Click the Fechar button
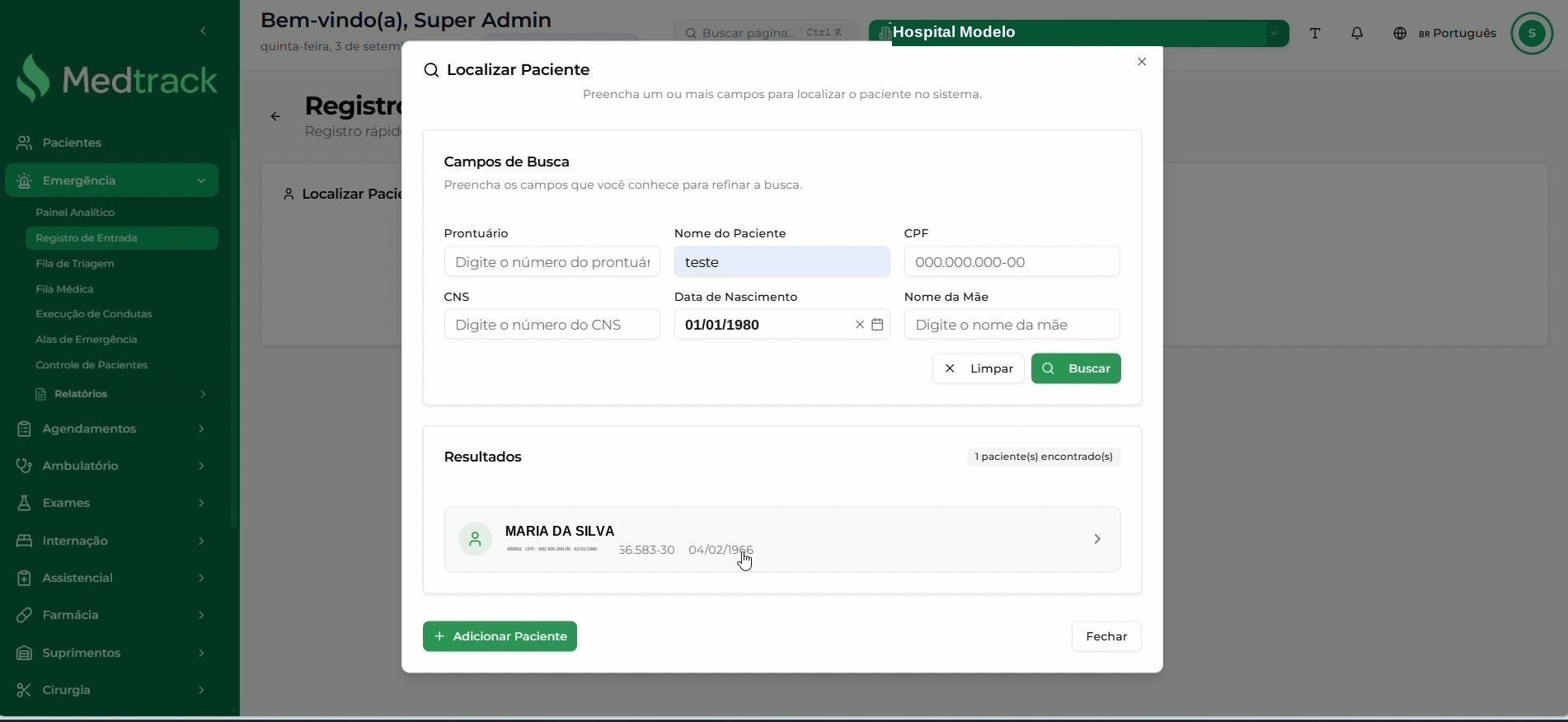Viewport: 1568px width, 722px height. 1106,636
